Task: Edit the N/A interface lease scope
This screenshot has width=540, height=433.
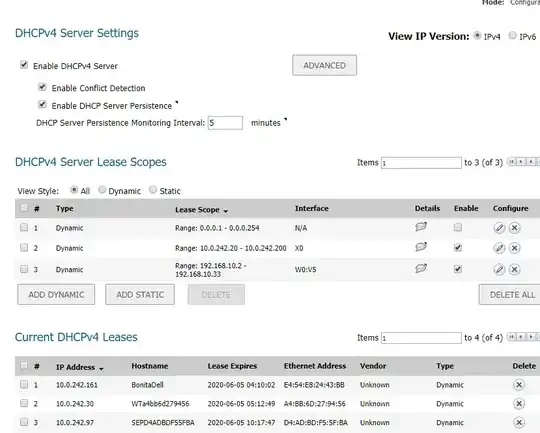Action: tap(499, 228)
